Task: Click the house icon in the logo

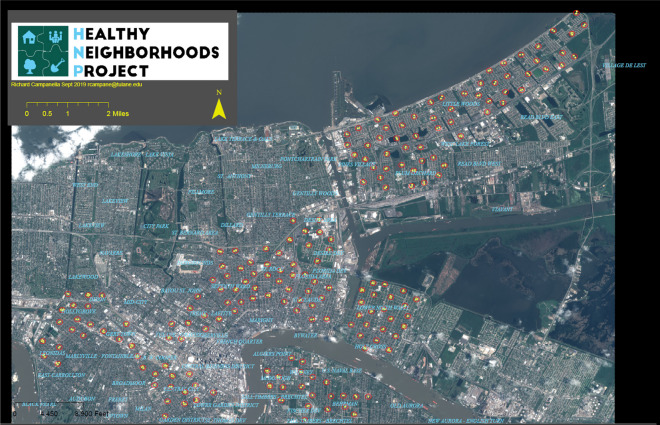Action: [x=30, y=39]
